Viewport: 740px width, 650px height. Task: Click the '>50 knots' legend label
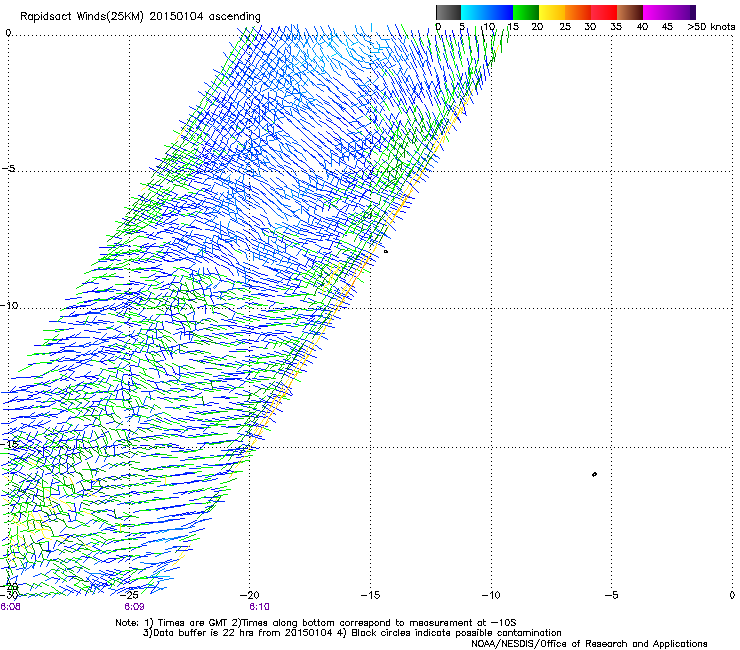point(711,27)
